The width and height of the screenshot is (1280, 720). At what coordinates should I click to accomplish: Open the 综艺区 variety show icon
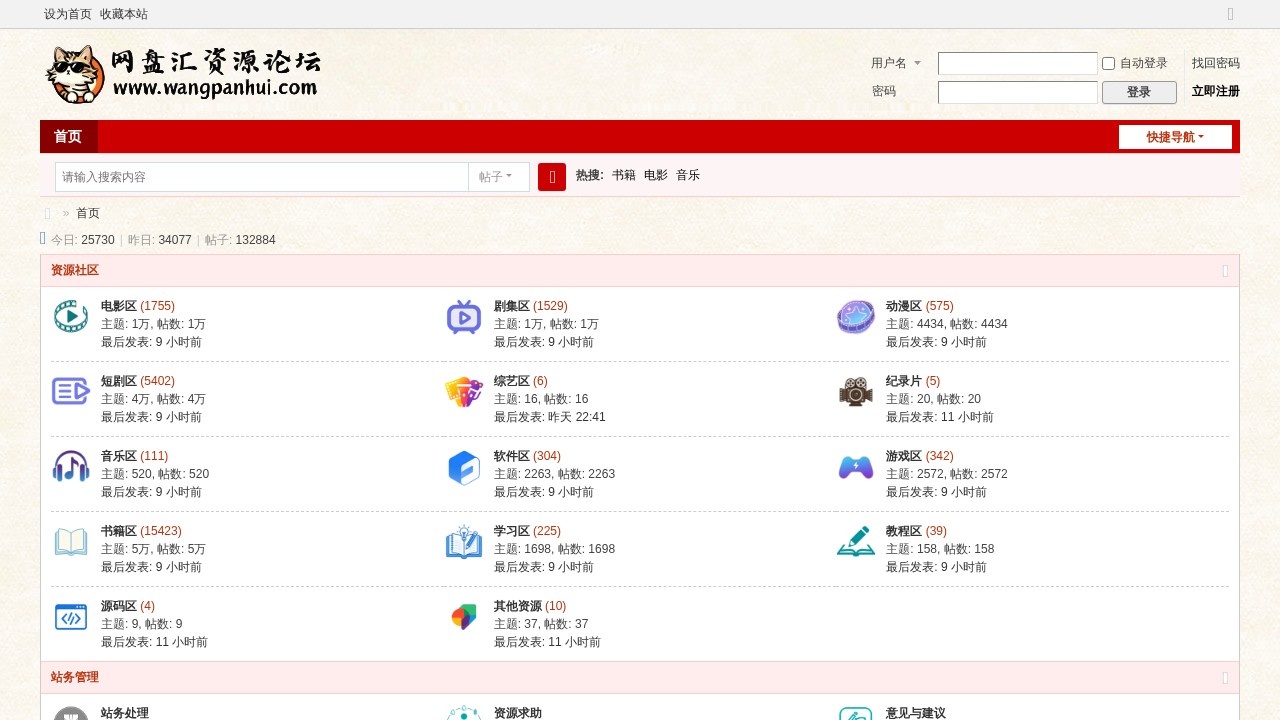tap(464, 392)
